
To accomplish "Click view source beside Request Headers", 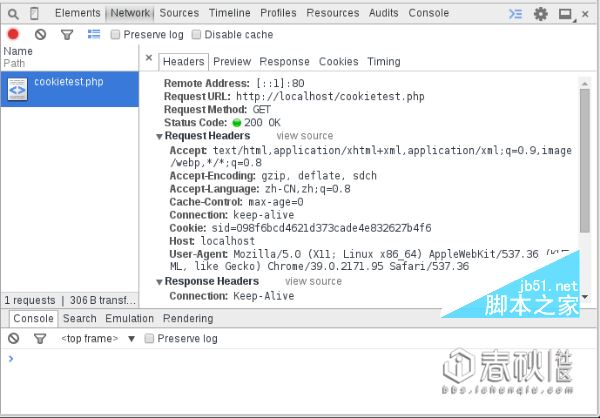I will (x=305, y=136).
